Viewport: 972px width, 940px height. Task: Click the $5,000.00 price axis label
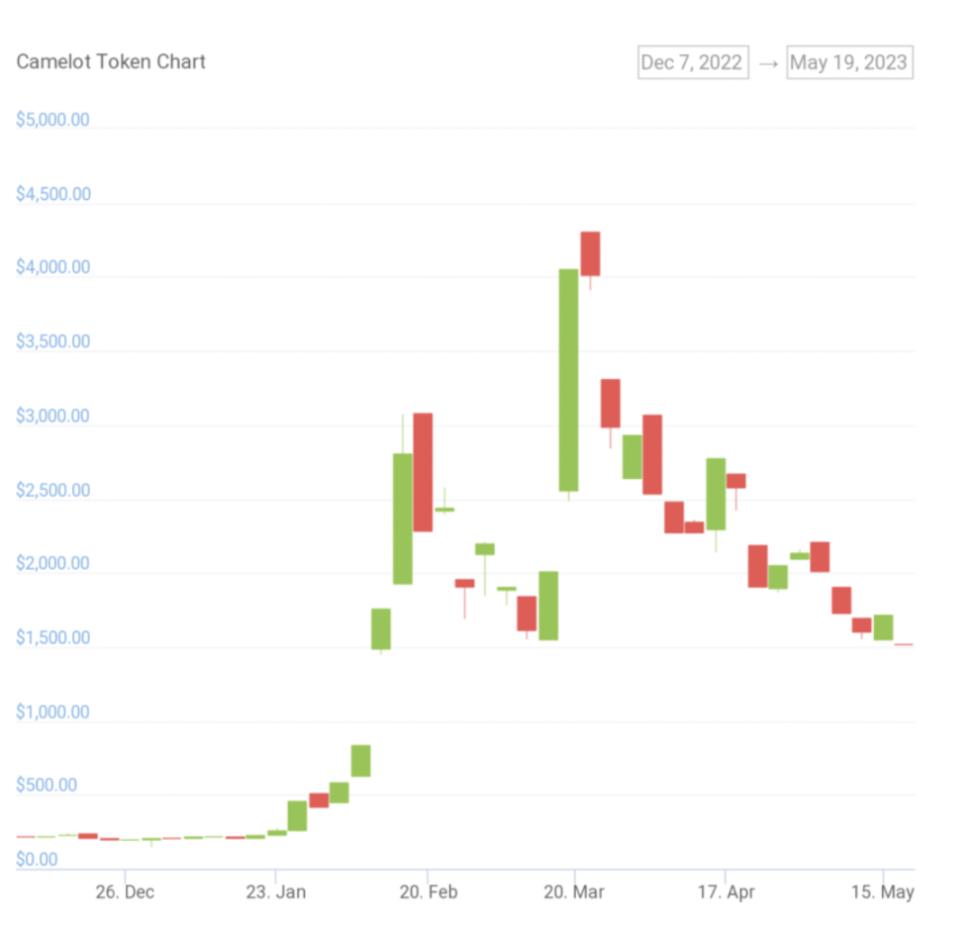(53, 120)
